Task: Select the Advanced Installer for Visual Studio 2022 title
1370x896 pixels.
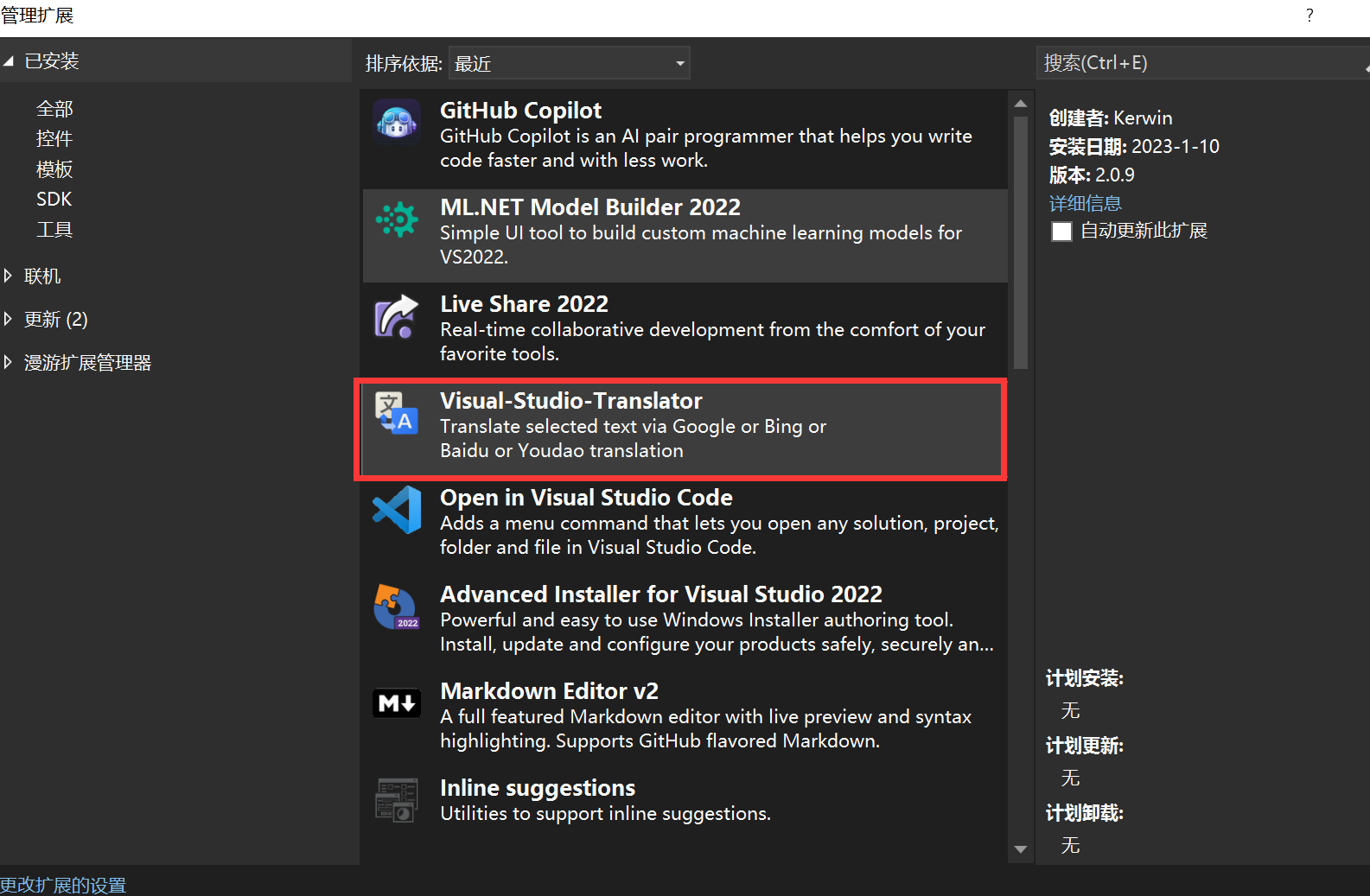Action: click(661, 594)
